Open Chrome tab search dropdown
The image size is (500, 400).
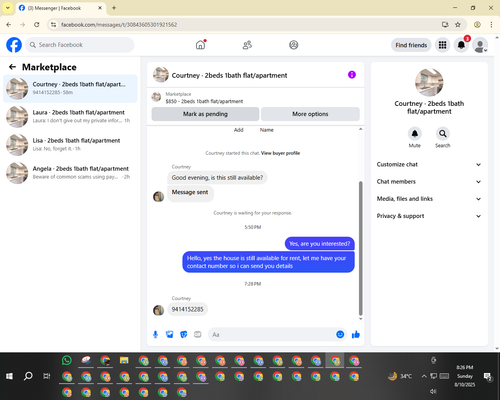8,8
